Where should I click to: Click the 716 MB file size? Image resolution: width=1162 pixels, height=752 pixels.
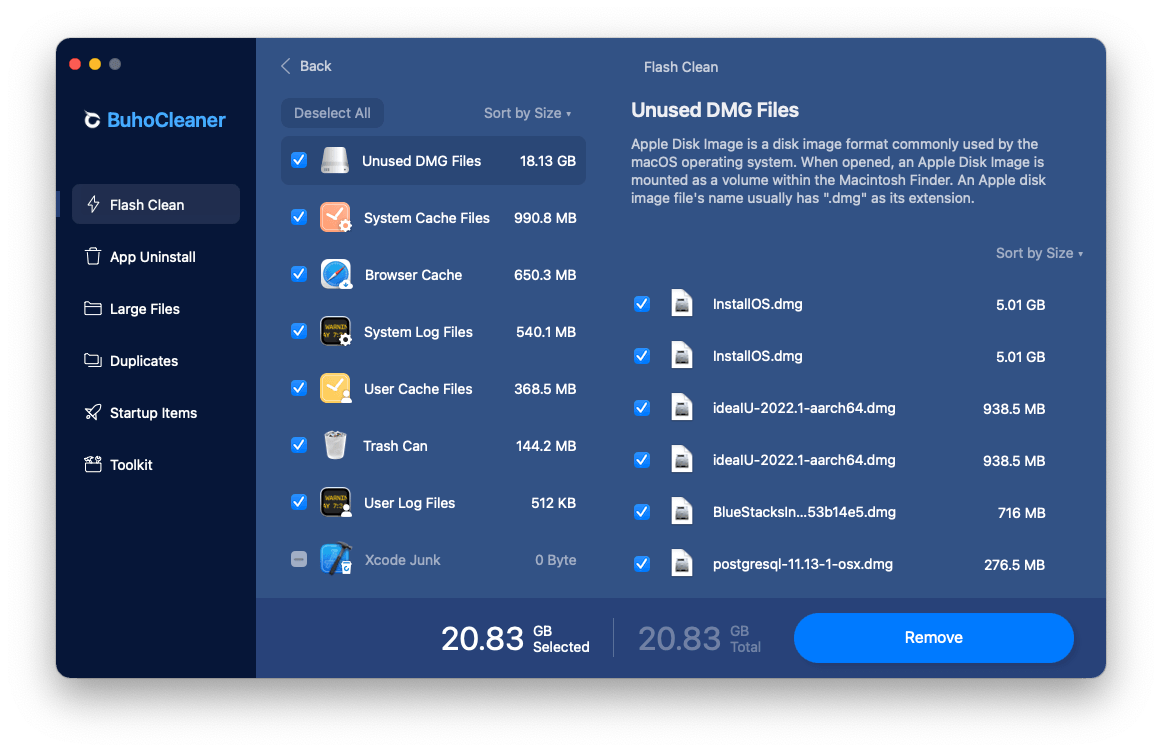[x=1021, y=513]
